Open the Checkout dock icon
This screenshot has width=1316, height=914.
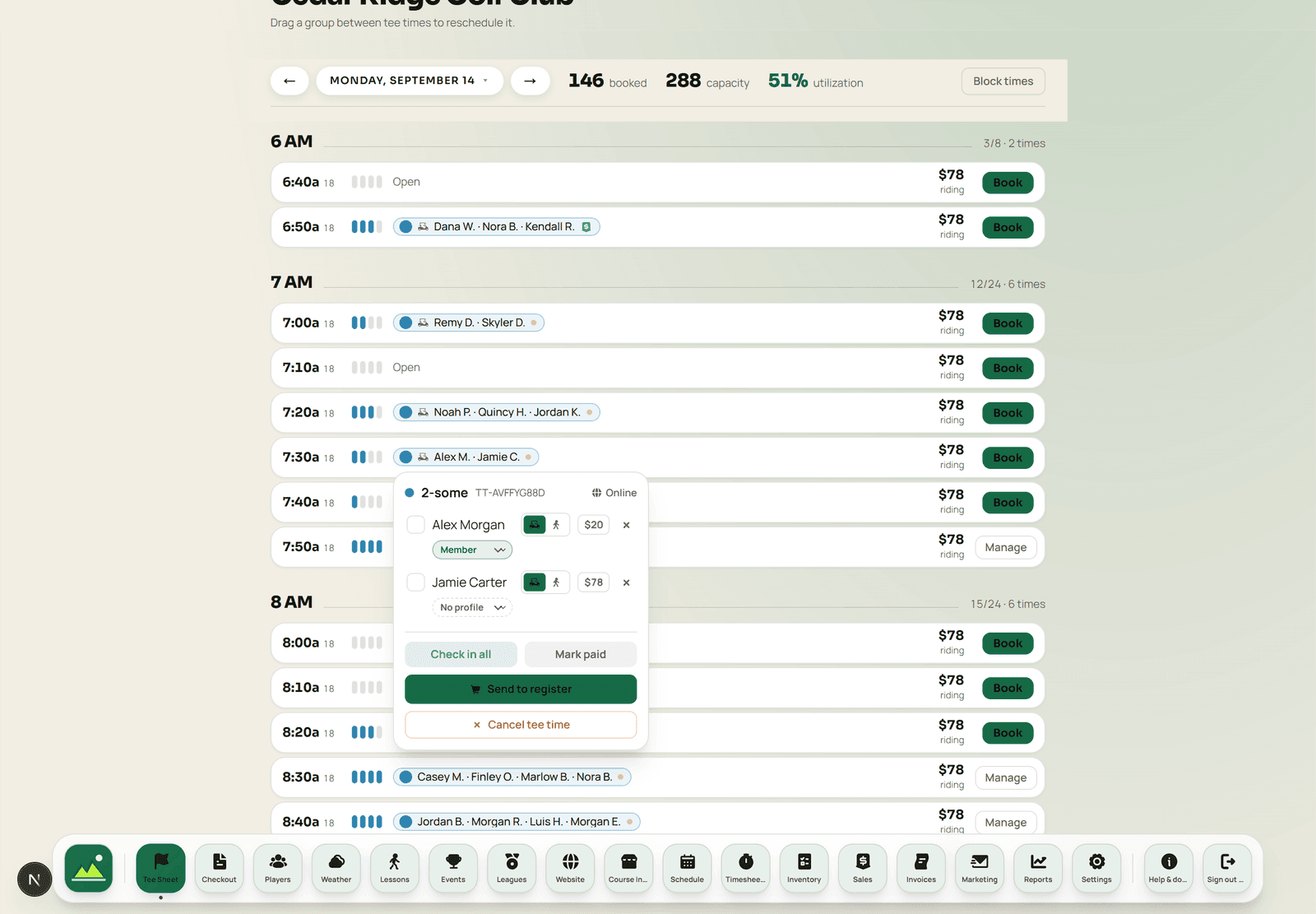[x=219, y=868]
